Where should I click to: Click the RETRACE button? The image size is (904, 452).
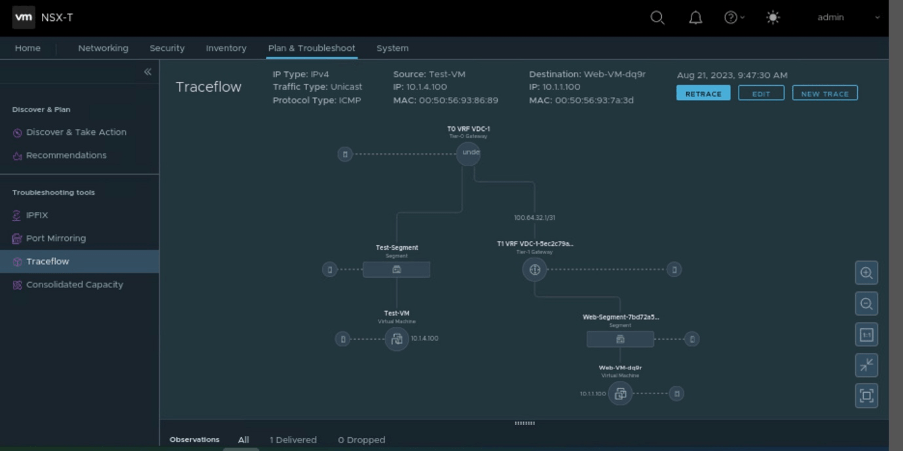click(x=703, y=93)
